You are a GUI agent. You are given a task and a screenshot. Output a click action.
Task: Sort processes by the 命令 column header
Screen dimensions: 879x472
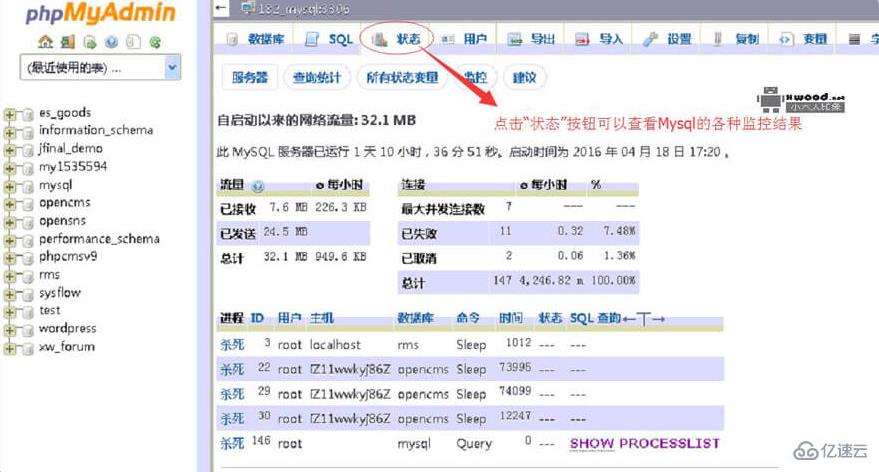[x=468, y=318]
